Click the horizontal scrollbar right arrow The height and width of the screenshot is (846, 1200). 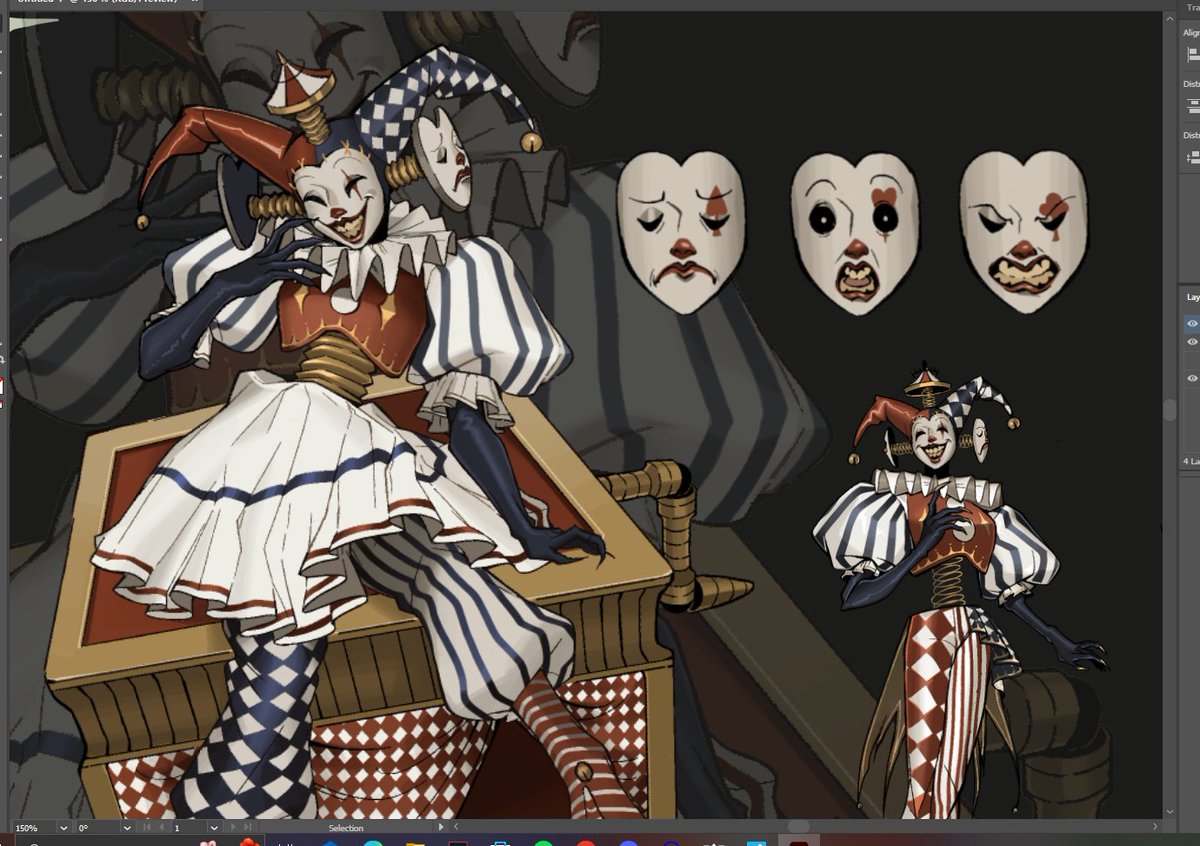(1156, 827)
